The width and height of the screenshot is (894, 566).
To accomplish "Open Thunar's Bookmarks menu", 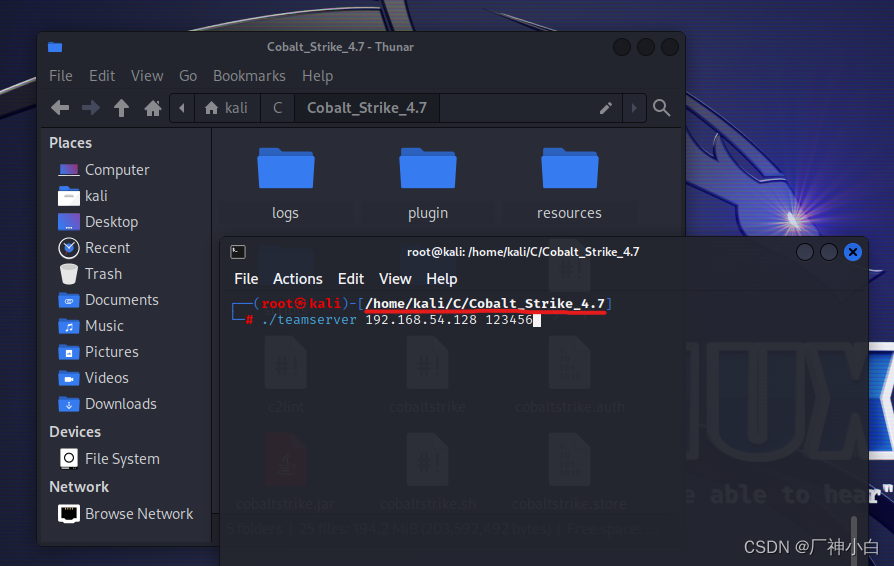I will (x=249, y=76).
